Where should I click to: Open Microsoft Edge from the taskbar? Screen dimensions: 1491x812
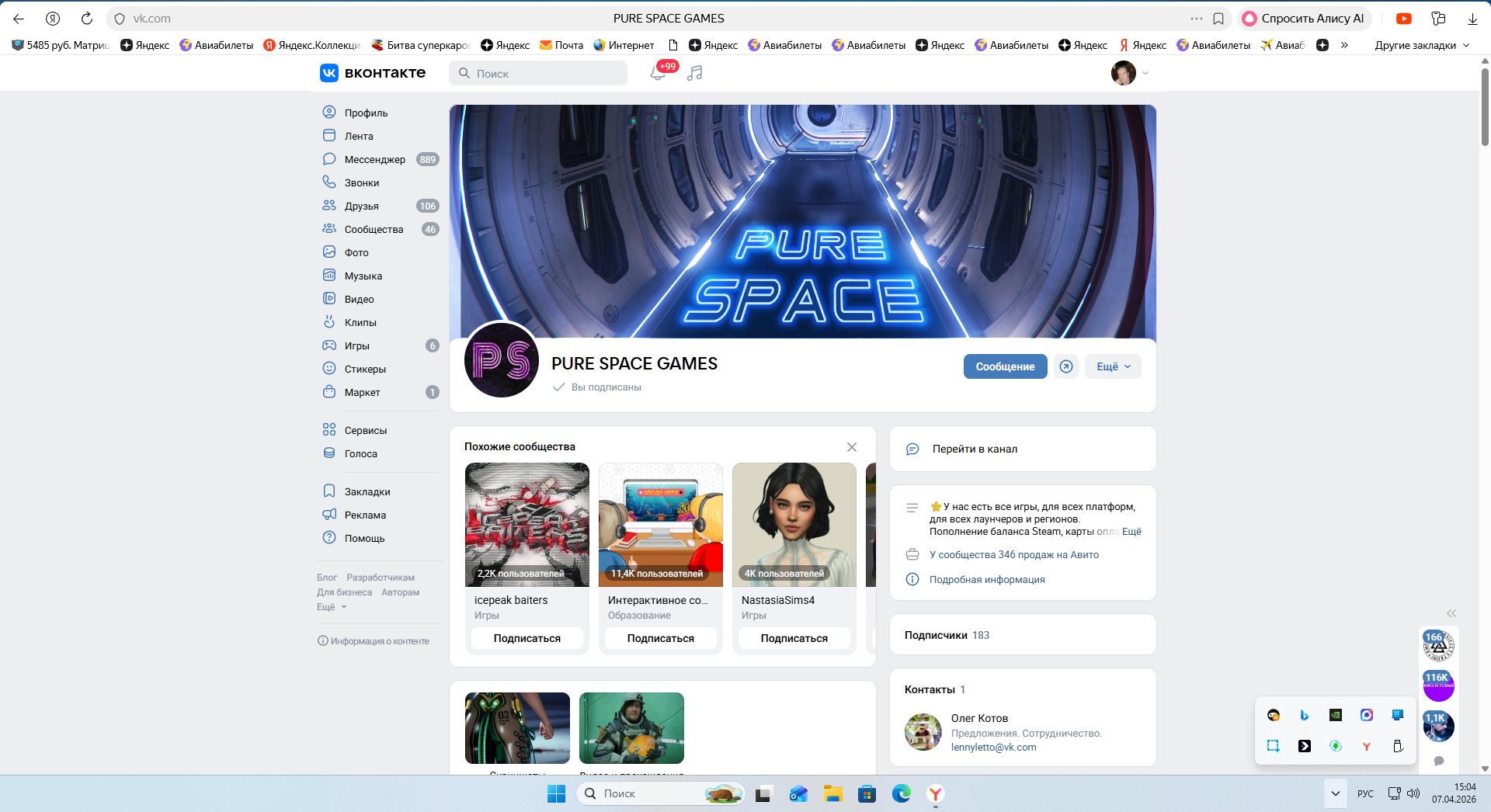tap(902, 793)
